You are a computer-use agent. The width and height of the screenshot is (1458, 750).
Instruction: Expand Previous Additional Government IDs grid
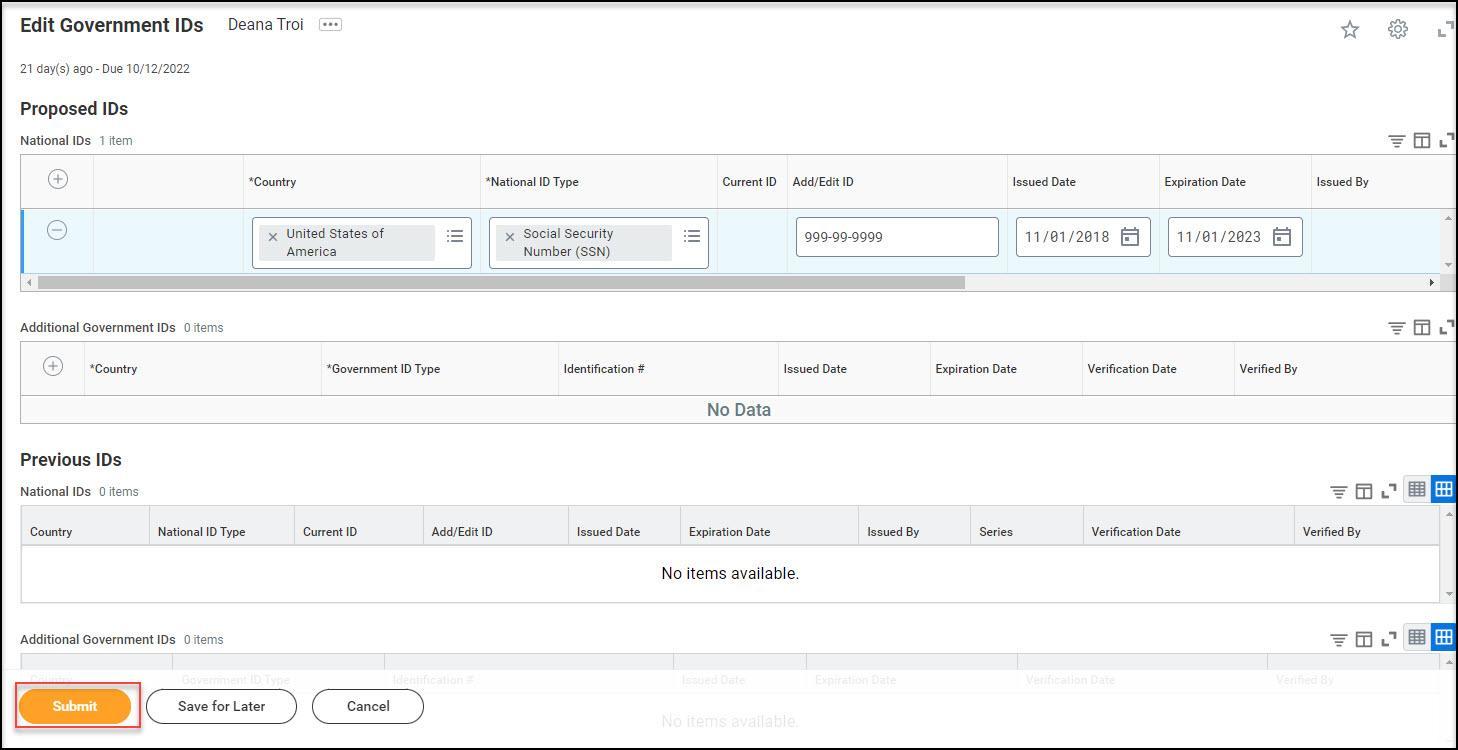(x=1389, y=639)
